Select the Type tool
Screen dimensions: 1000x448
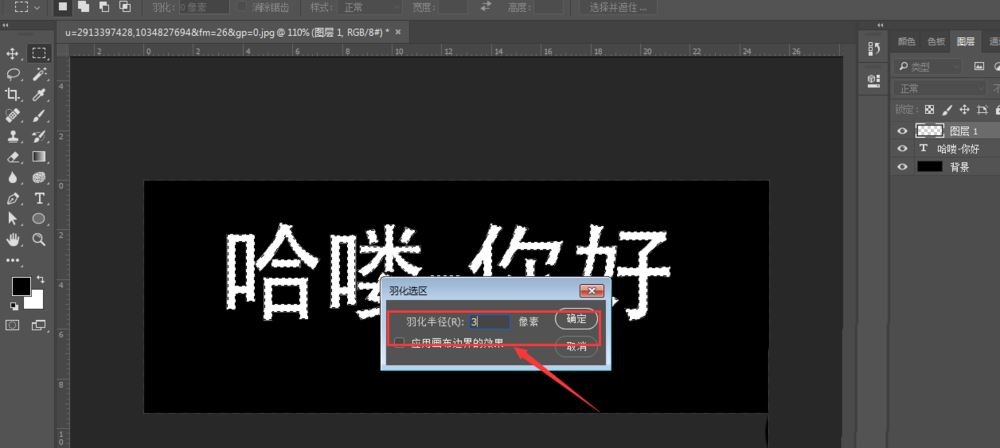point(39,198)
